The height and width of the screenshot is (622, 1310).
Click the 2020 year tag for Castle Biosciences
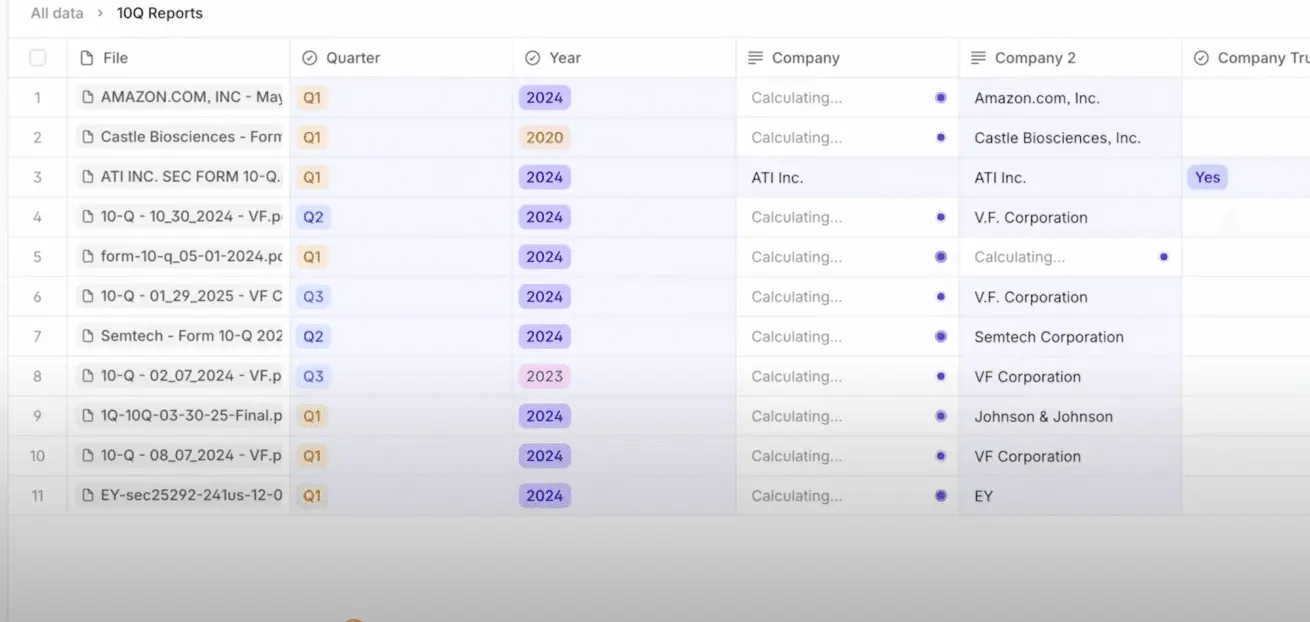[544, 137]
